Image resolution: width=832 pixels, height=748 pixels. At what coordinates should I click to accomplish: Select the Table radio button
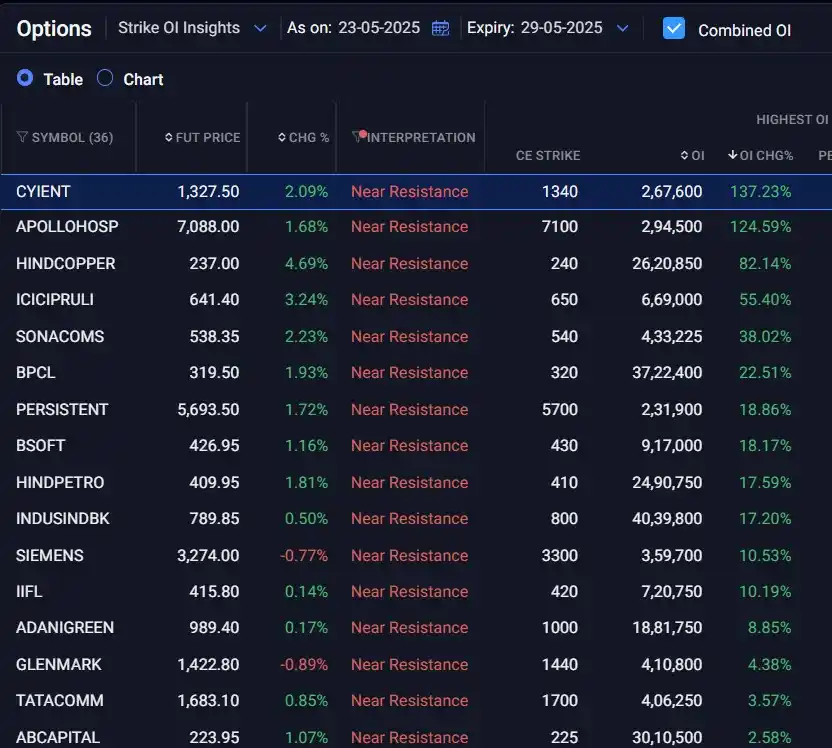tap(25, 78)
